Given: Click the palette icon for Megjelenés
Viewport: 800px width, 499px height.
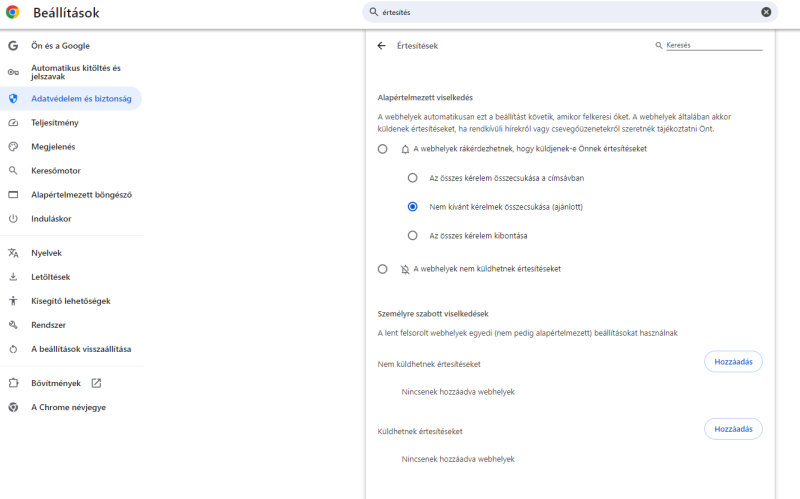Looking at the screenshot, I should (13, 146).
